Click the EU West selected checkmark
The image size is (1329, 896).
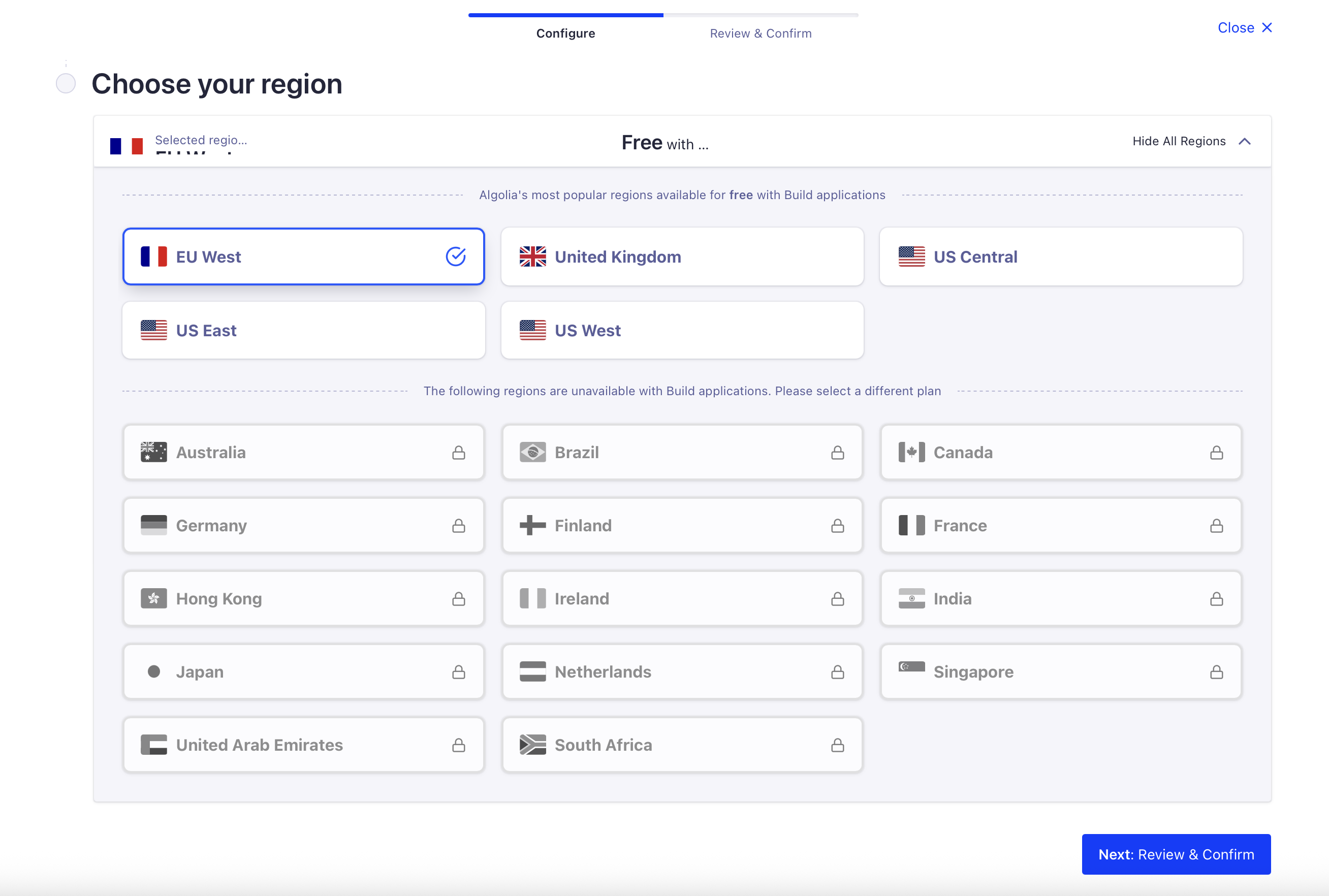(455, 257)
